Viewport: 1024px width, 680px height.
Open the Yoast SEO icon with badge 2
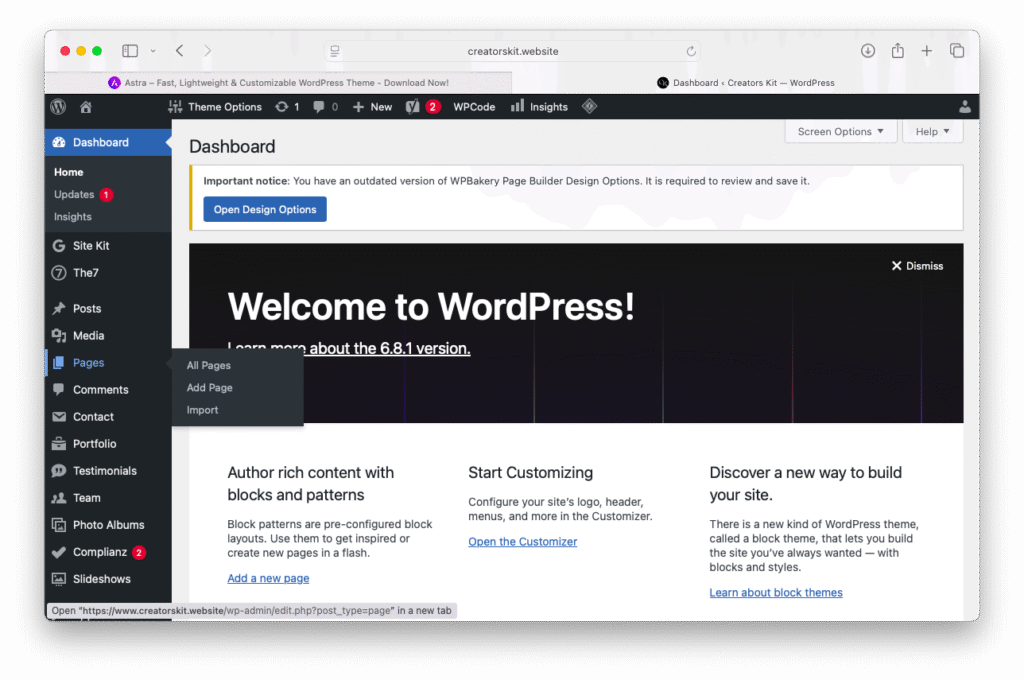423,106
